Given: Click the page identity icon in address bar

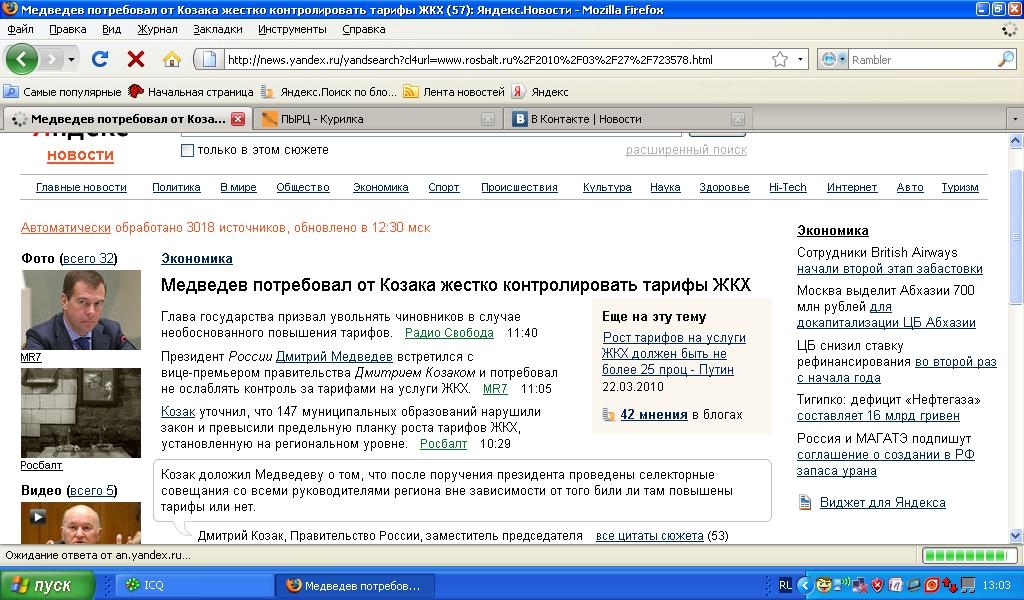Looking at the screenshot, I should pos(209,59).
